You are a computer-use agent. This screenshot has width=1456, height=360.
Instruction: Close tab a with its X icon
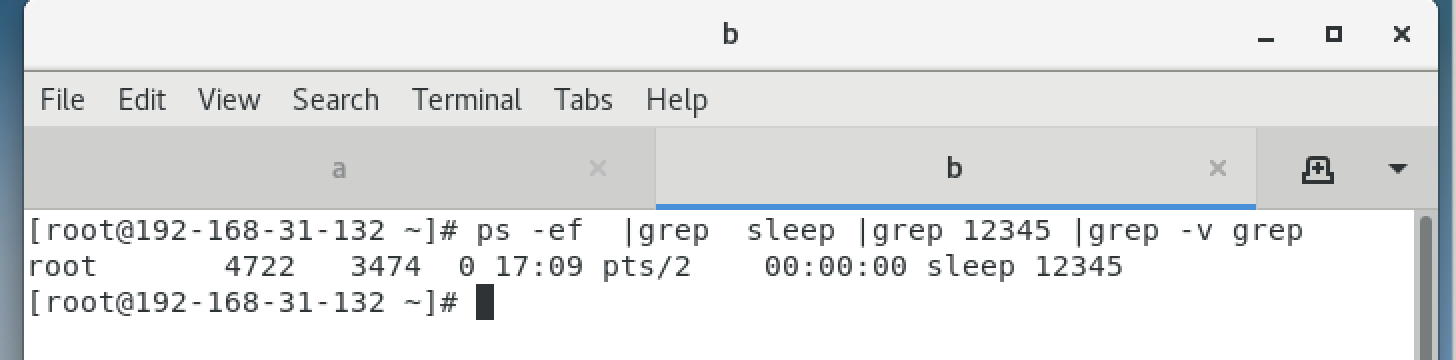click(598, 168)
